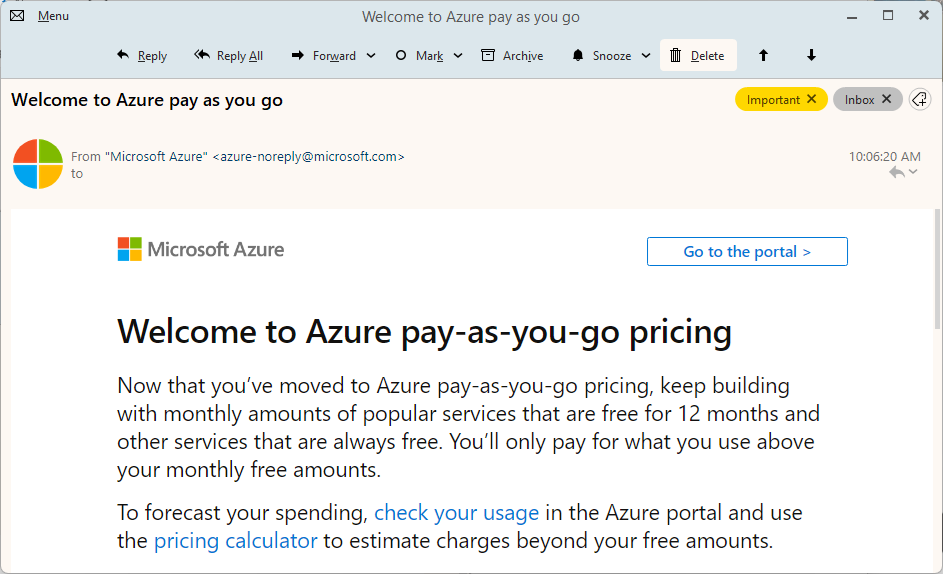Viewport: 943px width, 574px height.
Task: Forward this message
Action: pos(324,56)
